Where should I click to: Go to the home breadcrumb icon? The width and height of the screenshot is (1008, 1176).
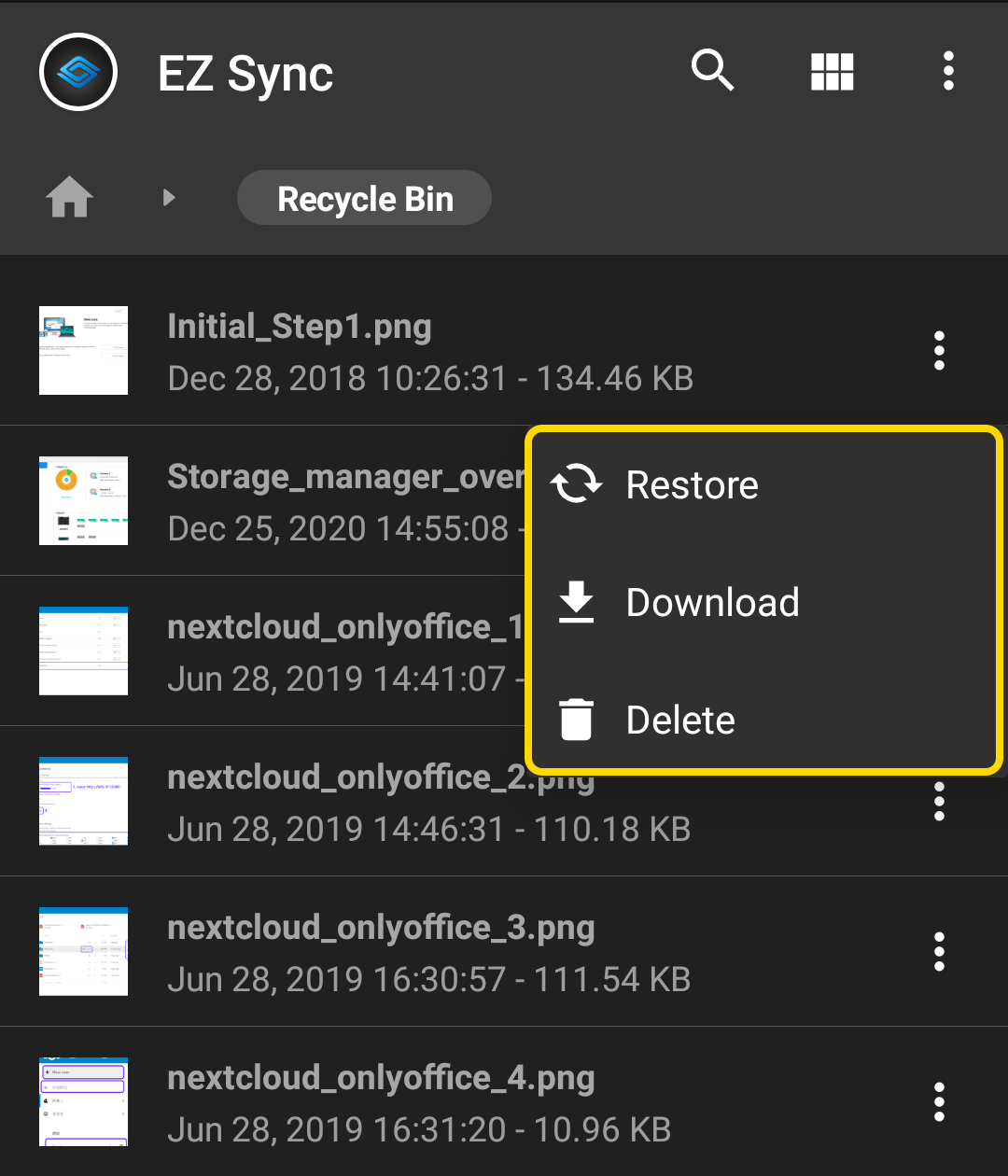coord(70,198)
